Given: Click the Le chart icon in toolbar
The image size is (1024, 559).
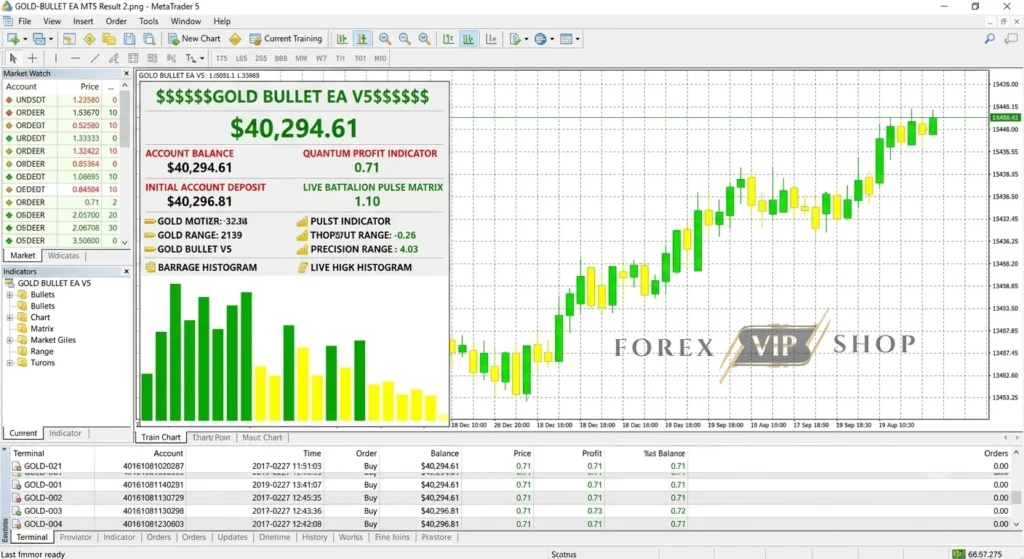Looking at the screenshot, I should pos(491,39).
